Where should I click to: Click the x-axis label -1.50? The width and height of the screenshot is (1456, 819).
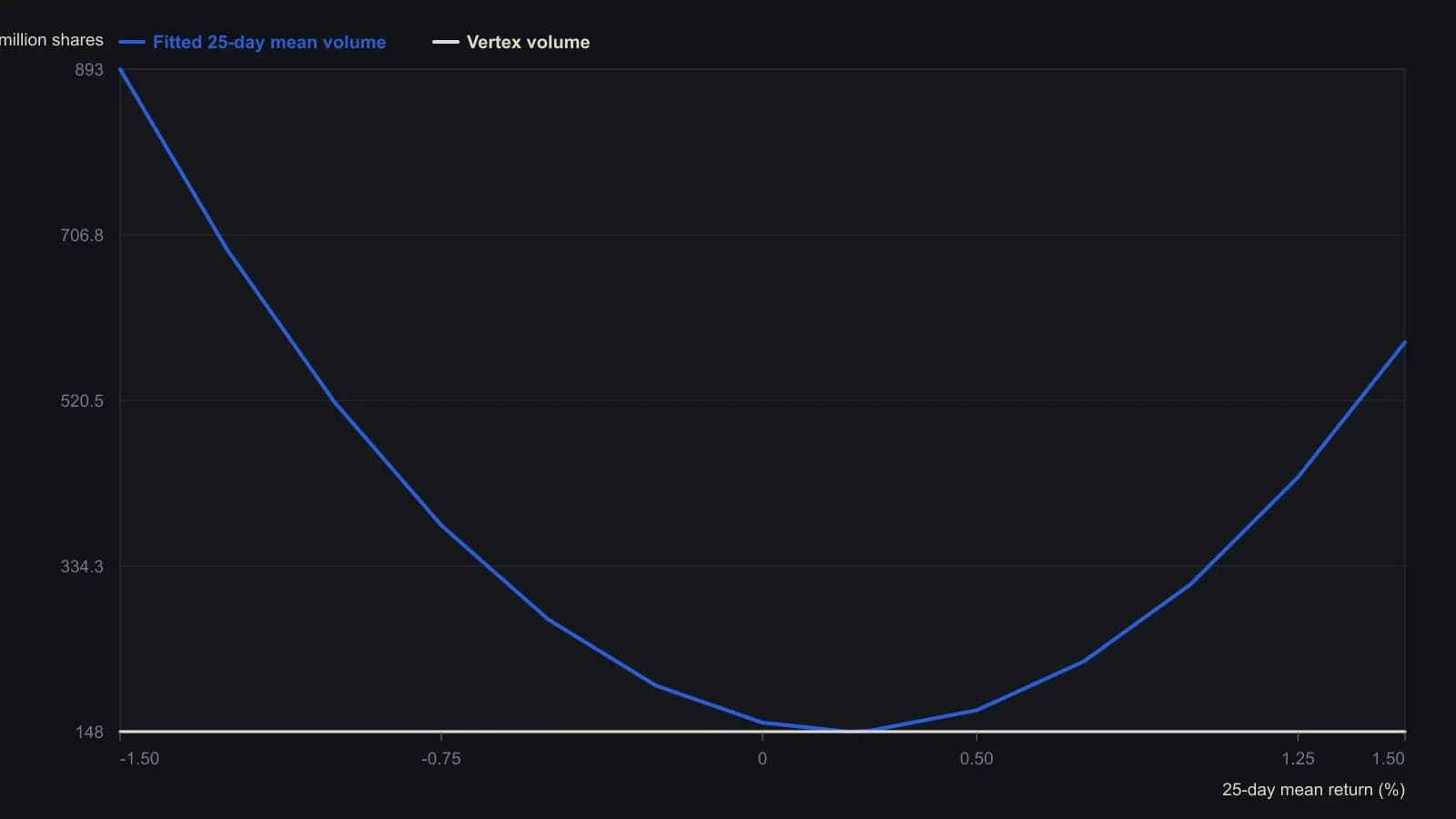[139, 759]
